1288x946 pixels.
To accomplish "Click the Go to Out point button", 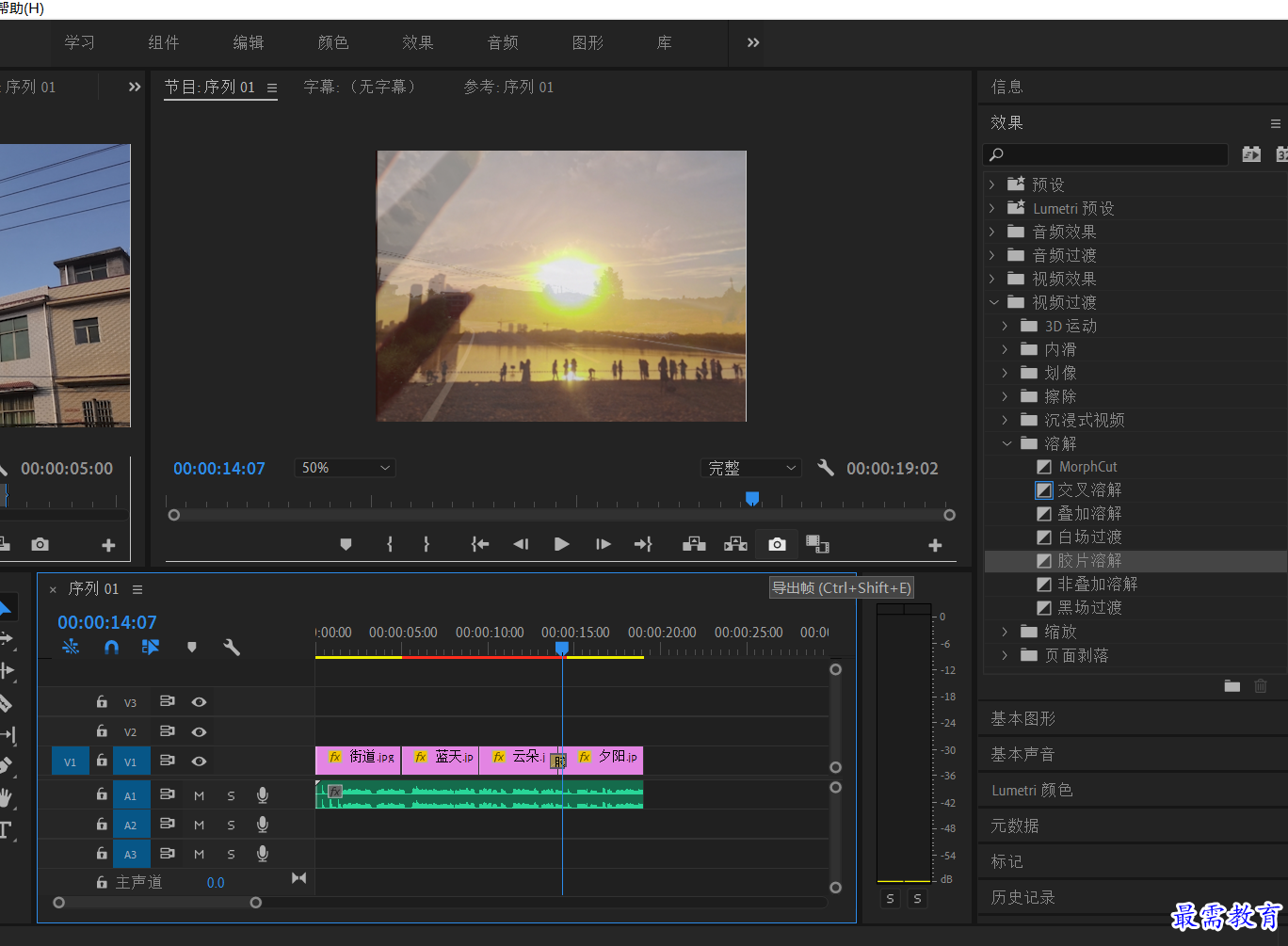I will (643, 544).
